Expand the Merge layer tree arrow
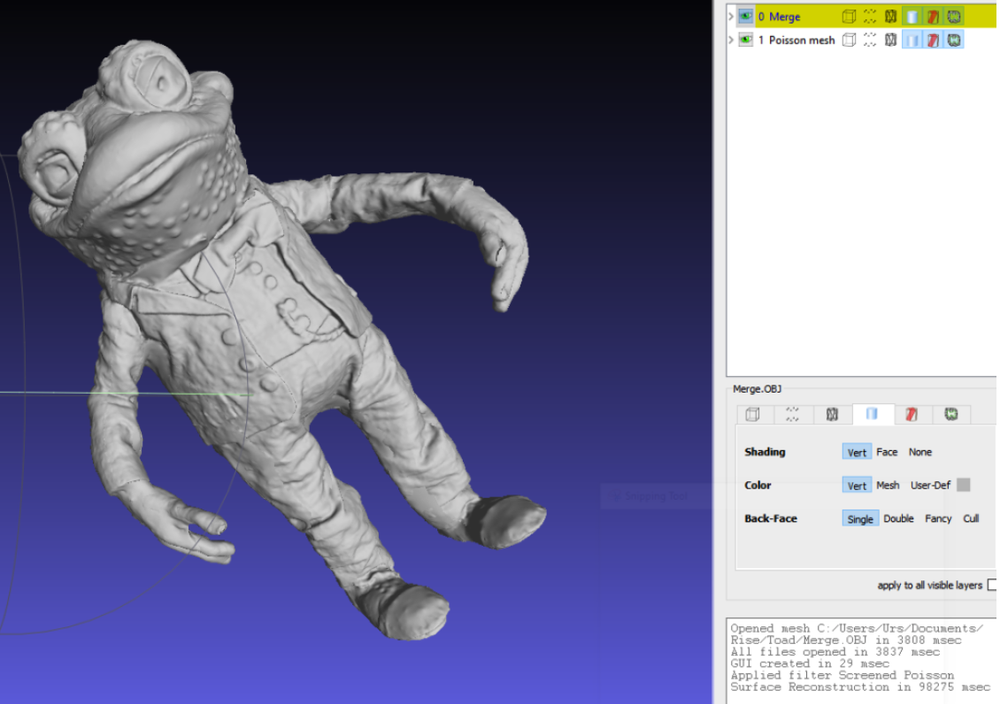The width and height of the screenshot is (1000, 704). point(732,17)
